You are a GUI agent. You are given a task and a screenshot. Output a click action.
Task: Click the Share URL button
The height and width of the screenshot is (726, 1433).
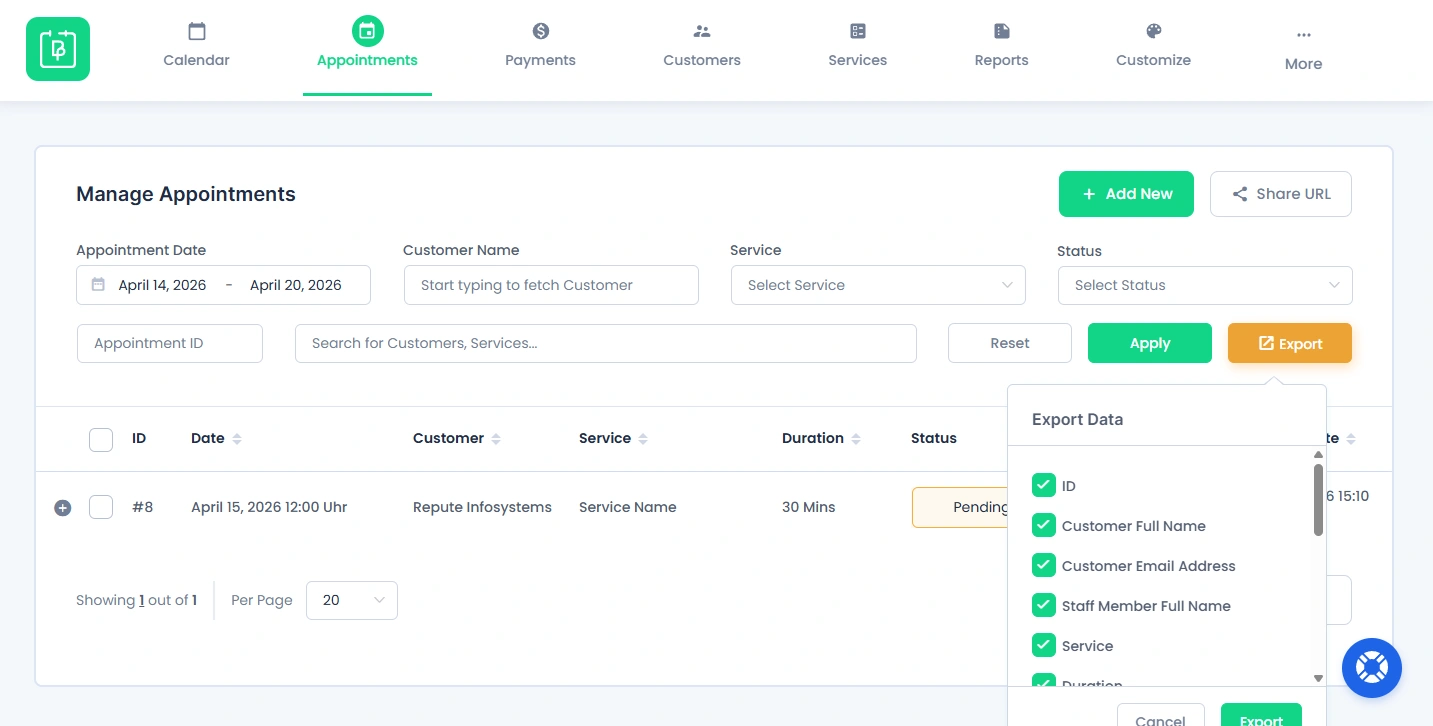(1281, 194)
